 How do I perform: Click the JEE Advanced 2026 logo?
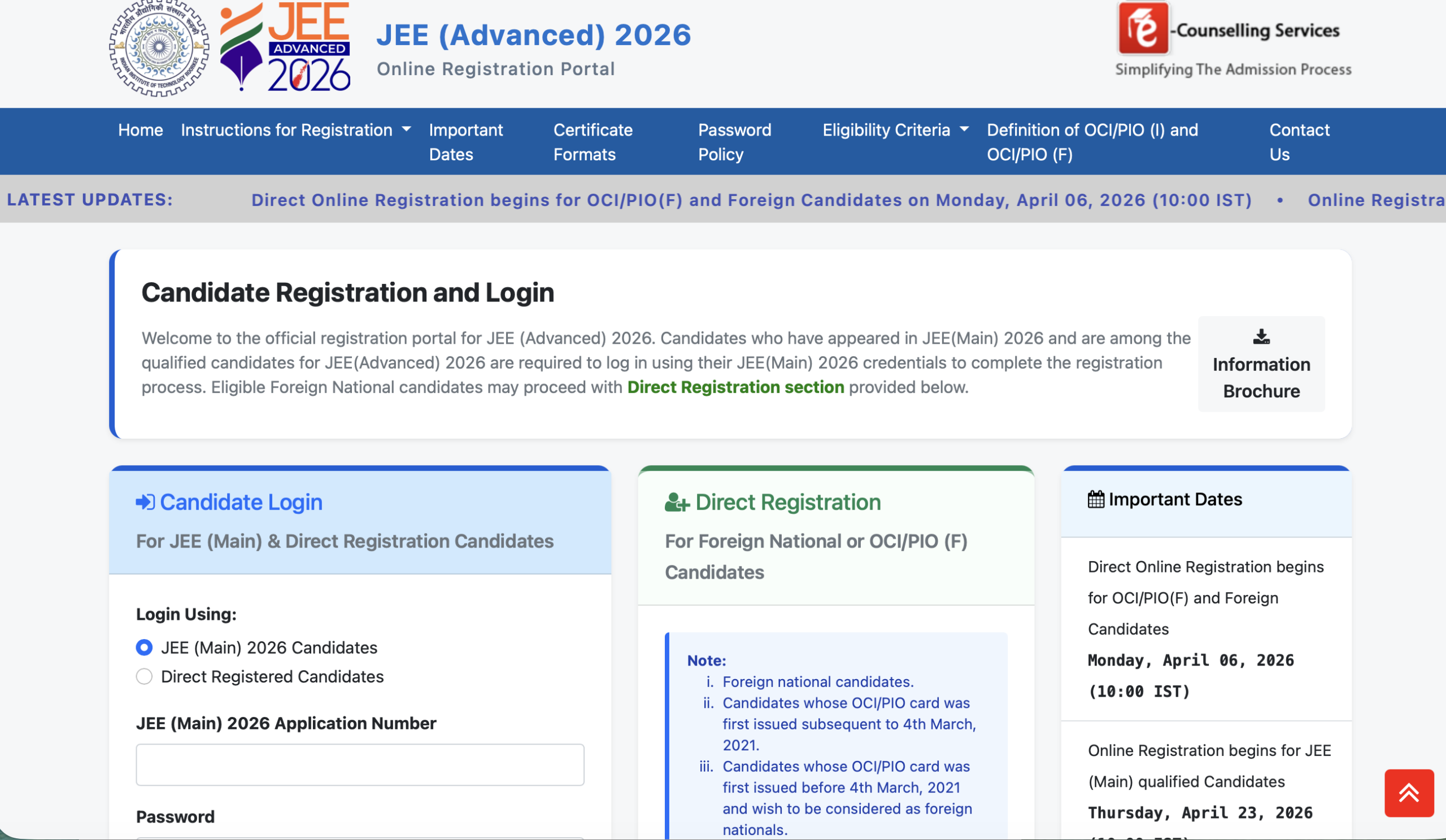tap(285, 47)
